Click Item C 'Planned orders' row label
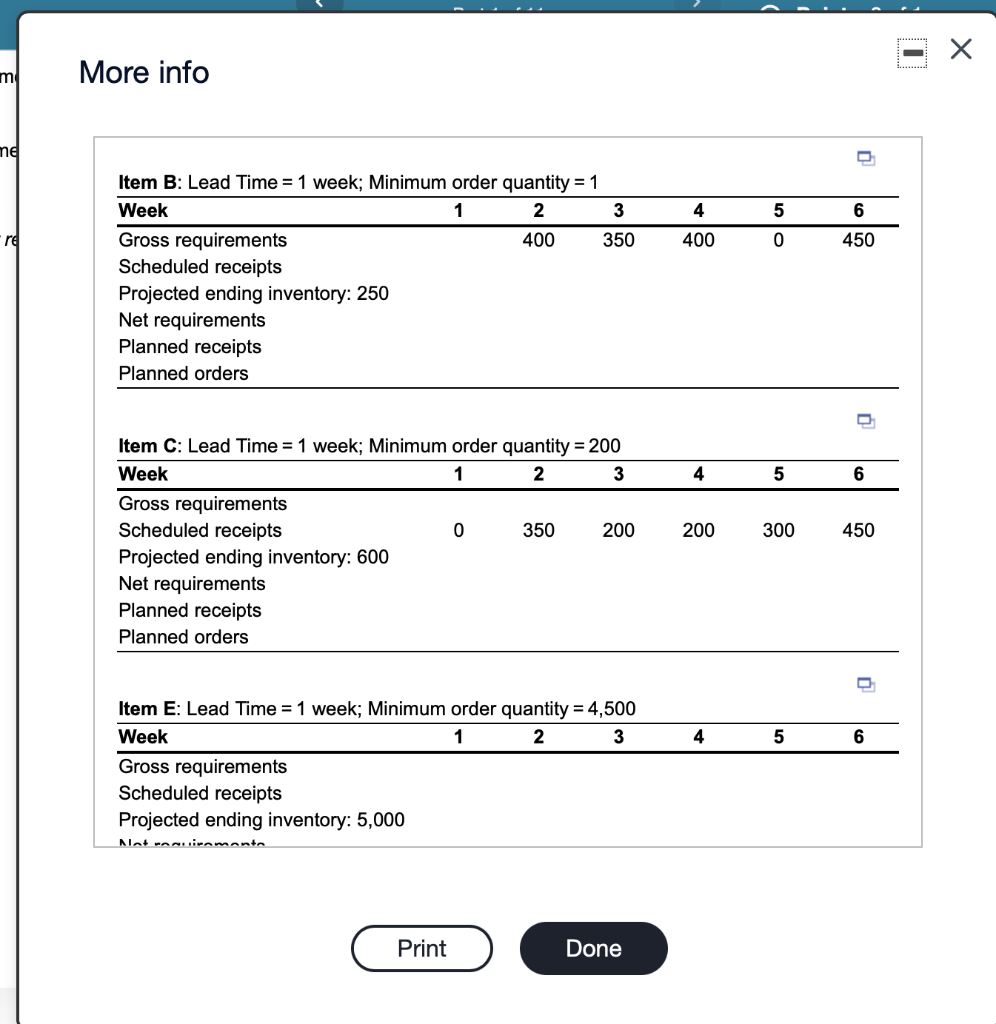The image size is (996, 1024). tap(184, 637)
